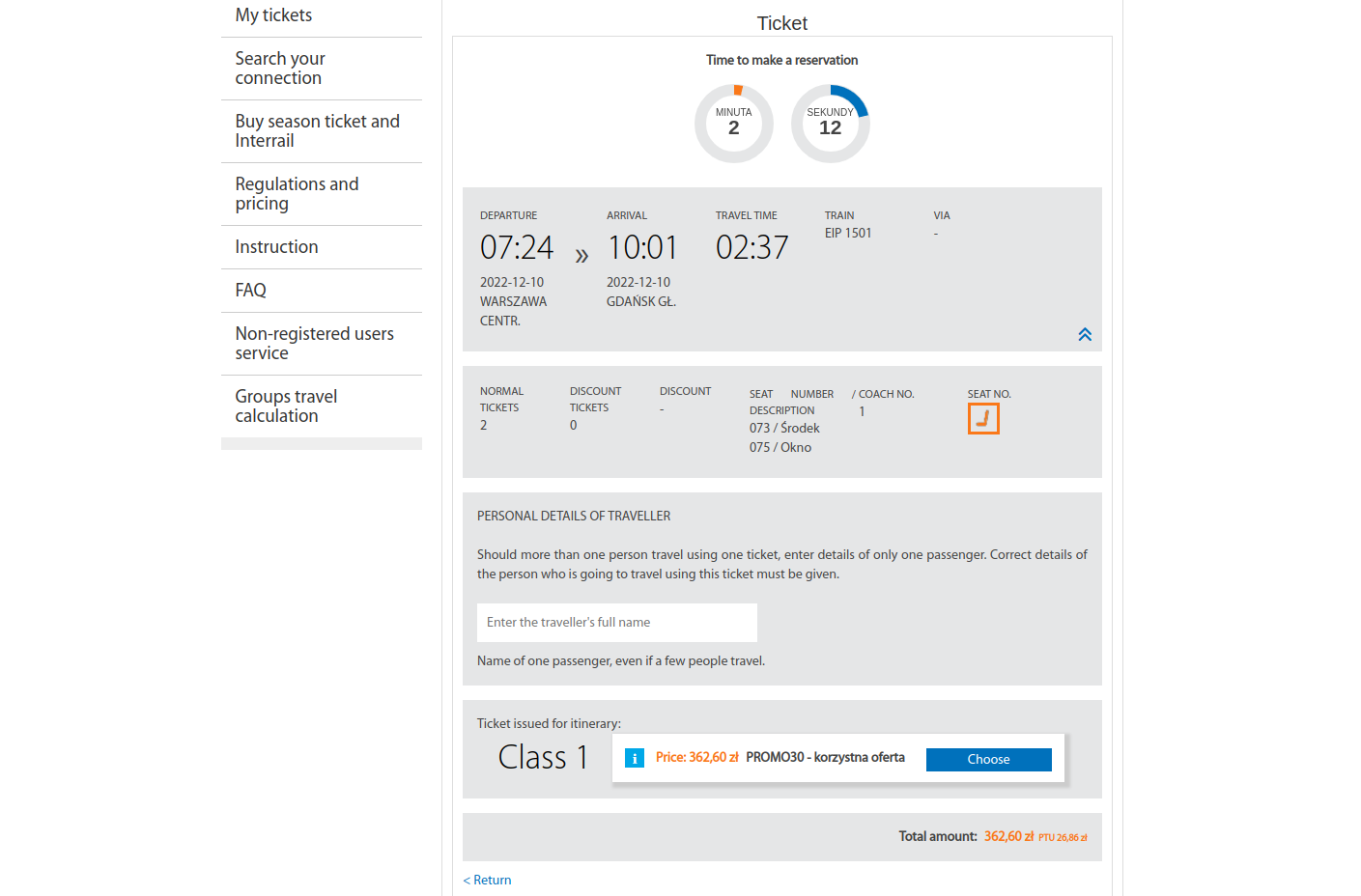Focus the traveller's full name field
Screen dimensions: 1361x896
[616, 623]
